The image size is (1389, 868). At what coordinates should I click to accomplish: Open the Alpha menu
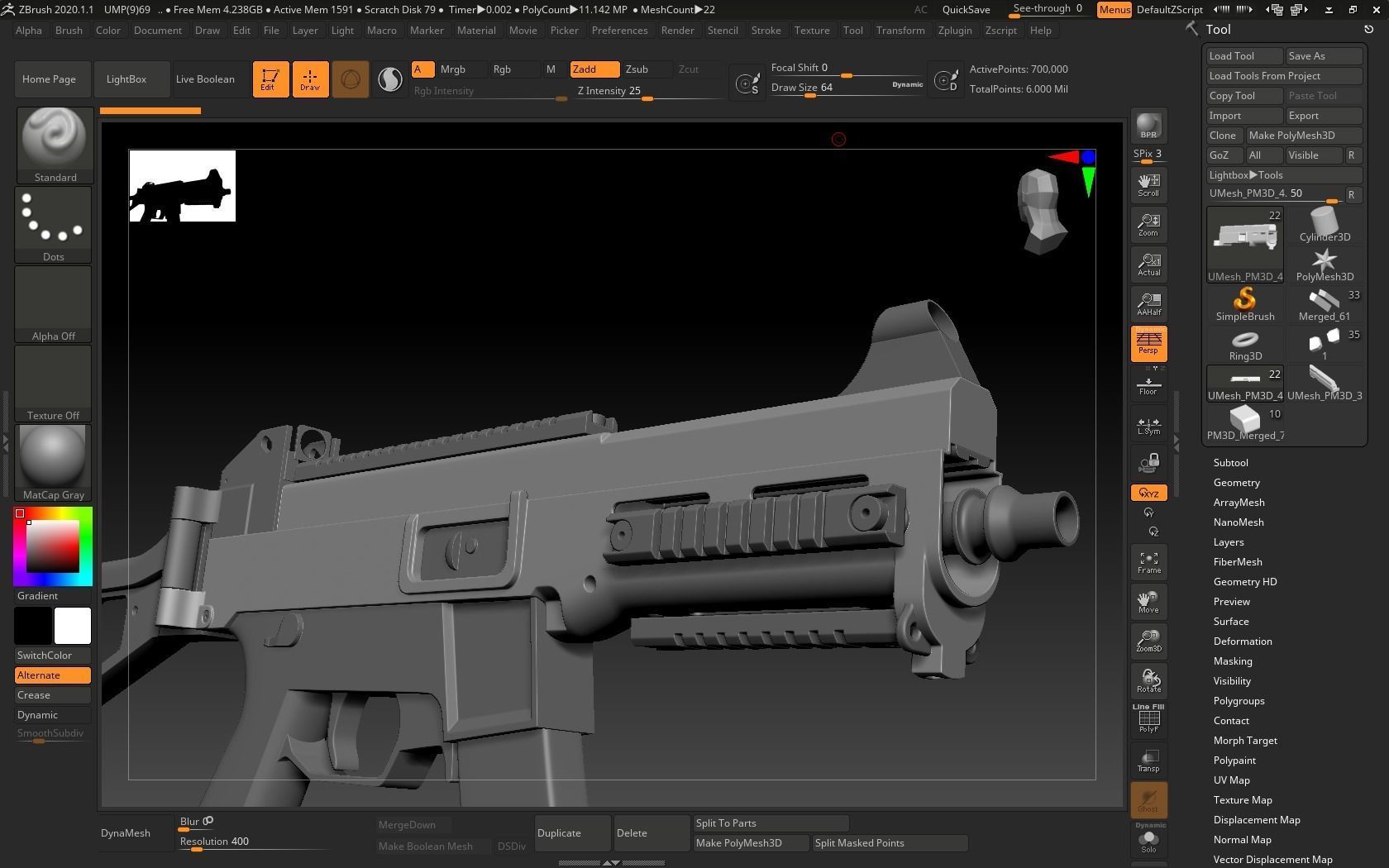pyautogui.click(x=28, y=31)
